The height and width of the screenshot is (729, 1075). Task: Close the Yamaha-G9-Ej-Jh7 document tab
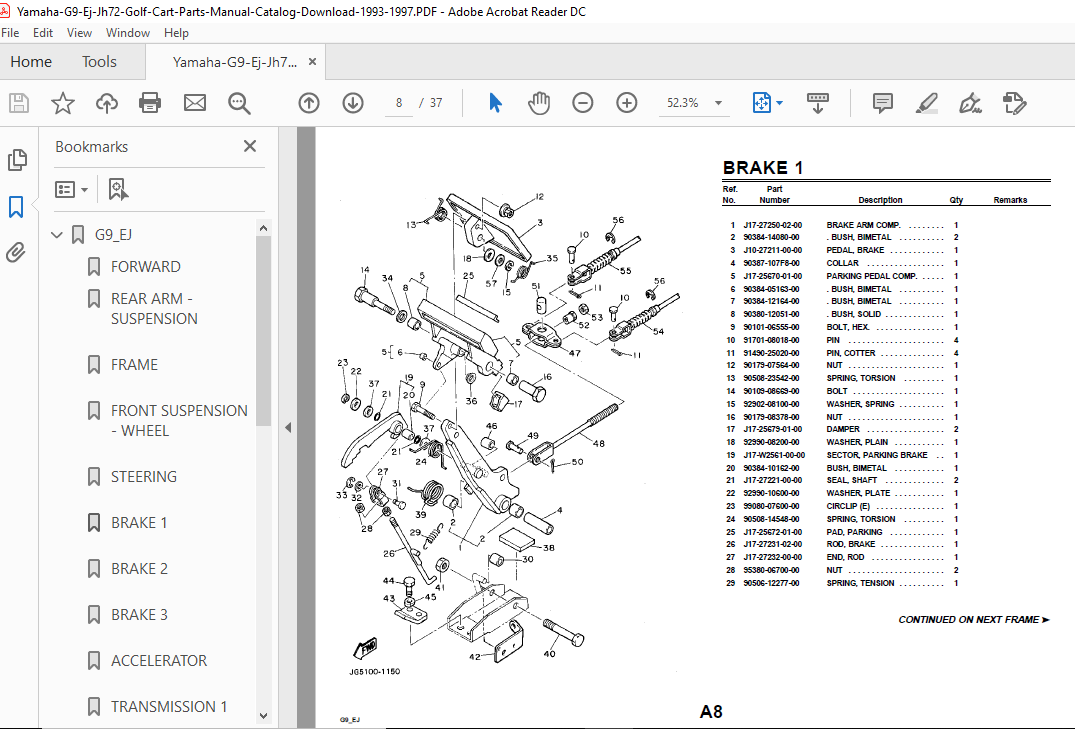tap(312, 62)
